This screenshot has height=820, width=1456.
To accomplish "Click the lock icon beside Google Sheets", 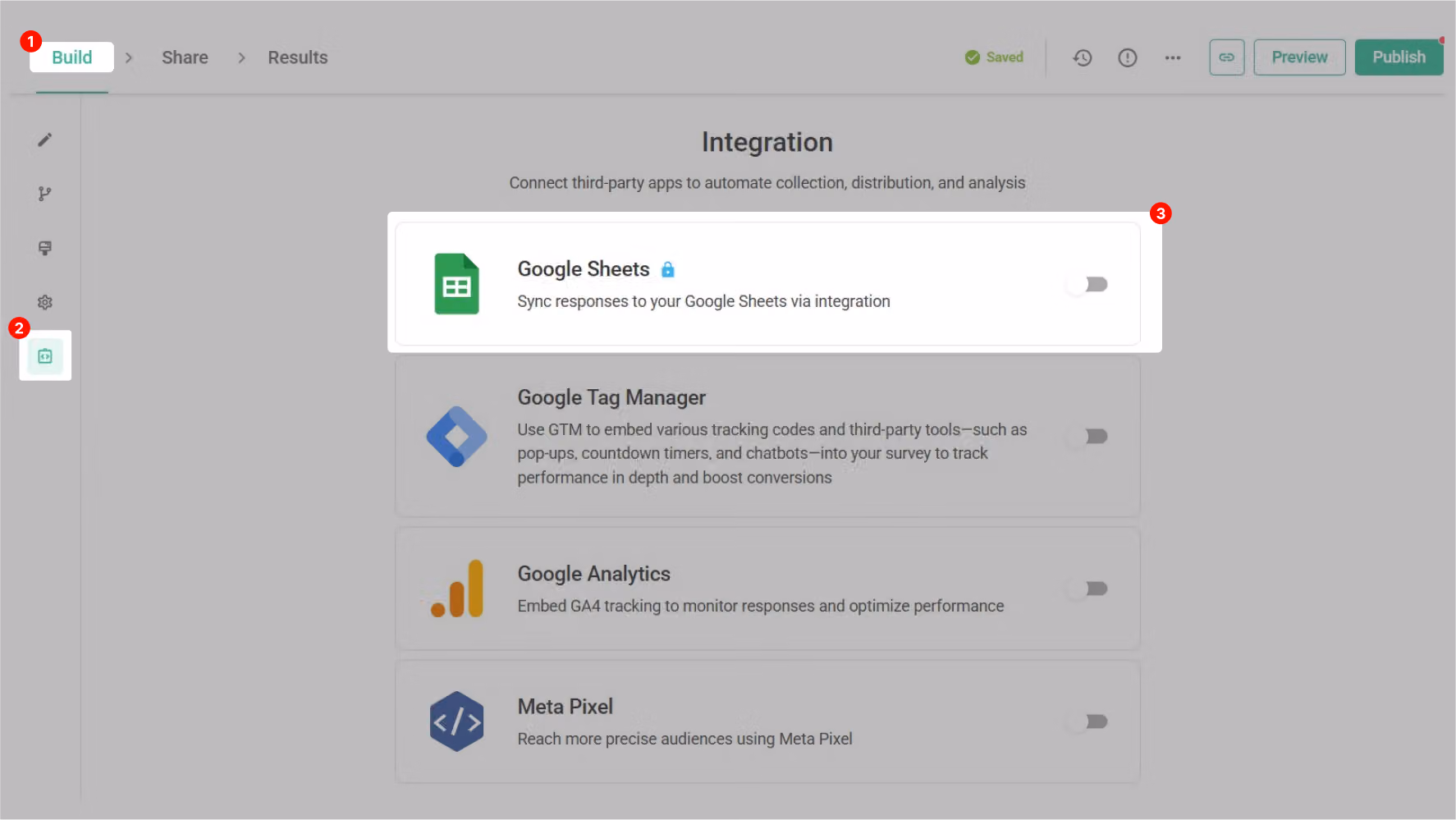I will 668,269.
